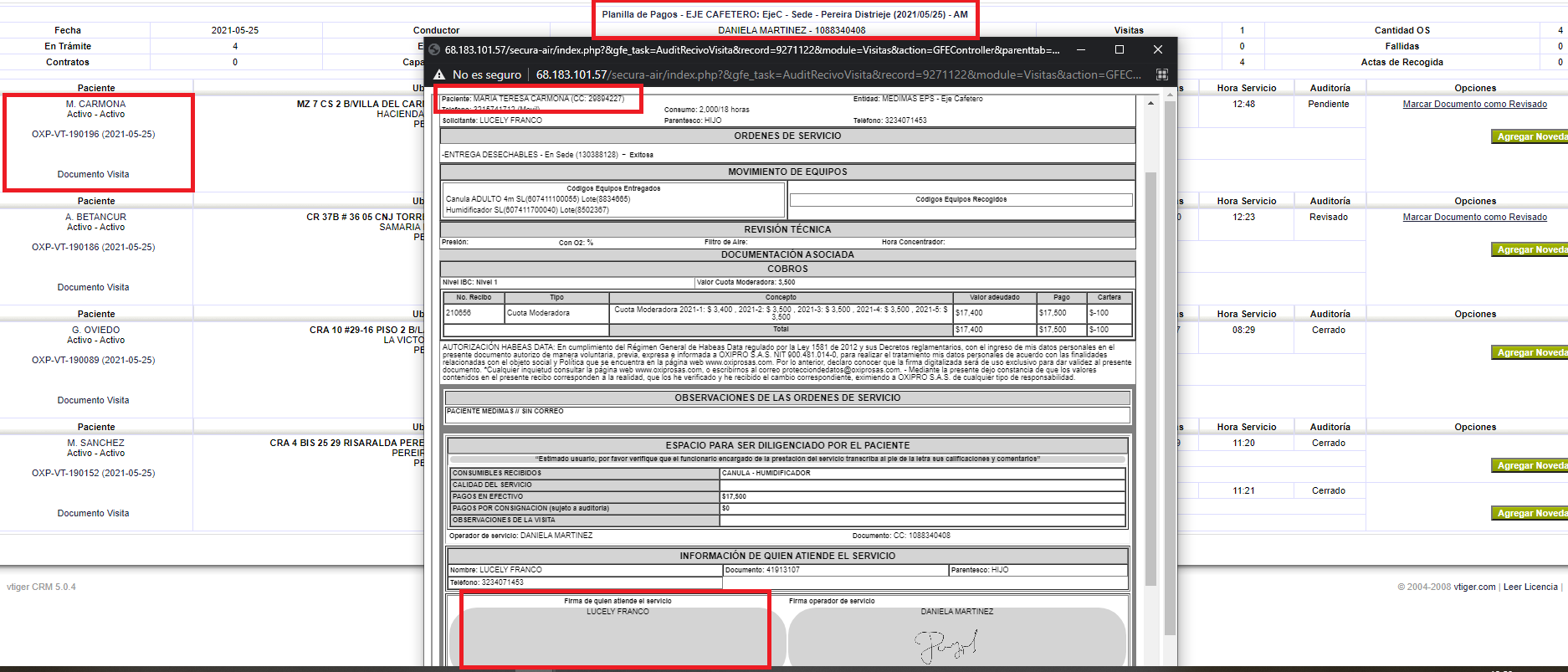Click 'Actas de Recogida' header cell
Image resolution: width=1568 pixels, height=672 pixels.
point(1401,62)
